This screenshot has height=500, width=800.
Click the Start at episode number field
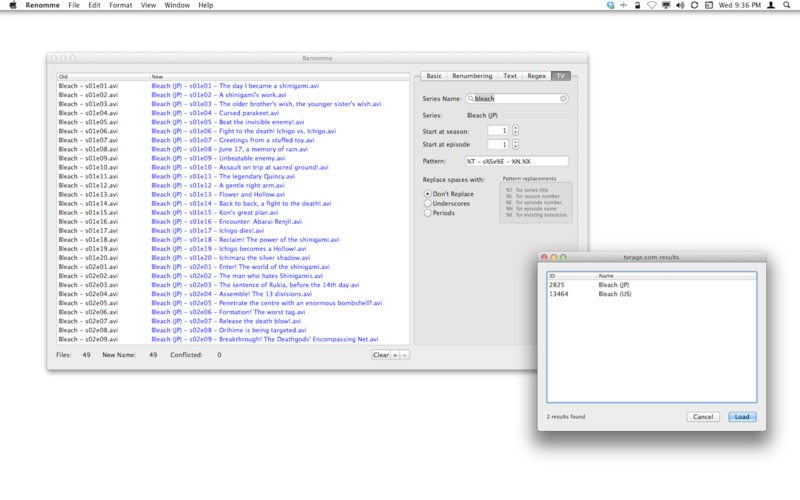tap(498, 144)
